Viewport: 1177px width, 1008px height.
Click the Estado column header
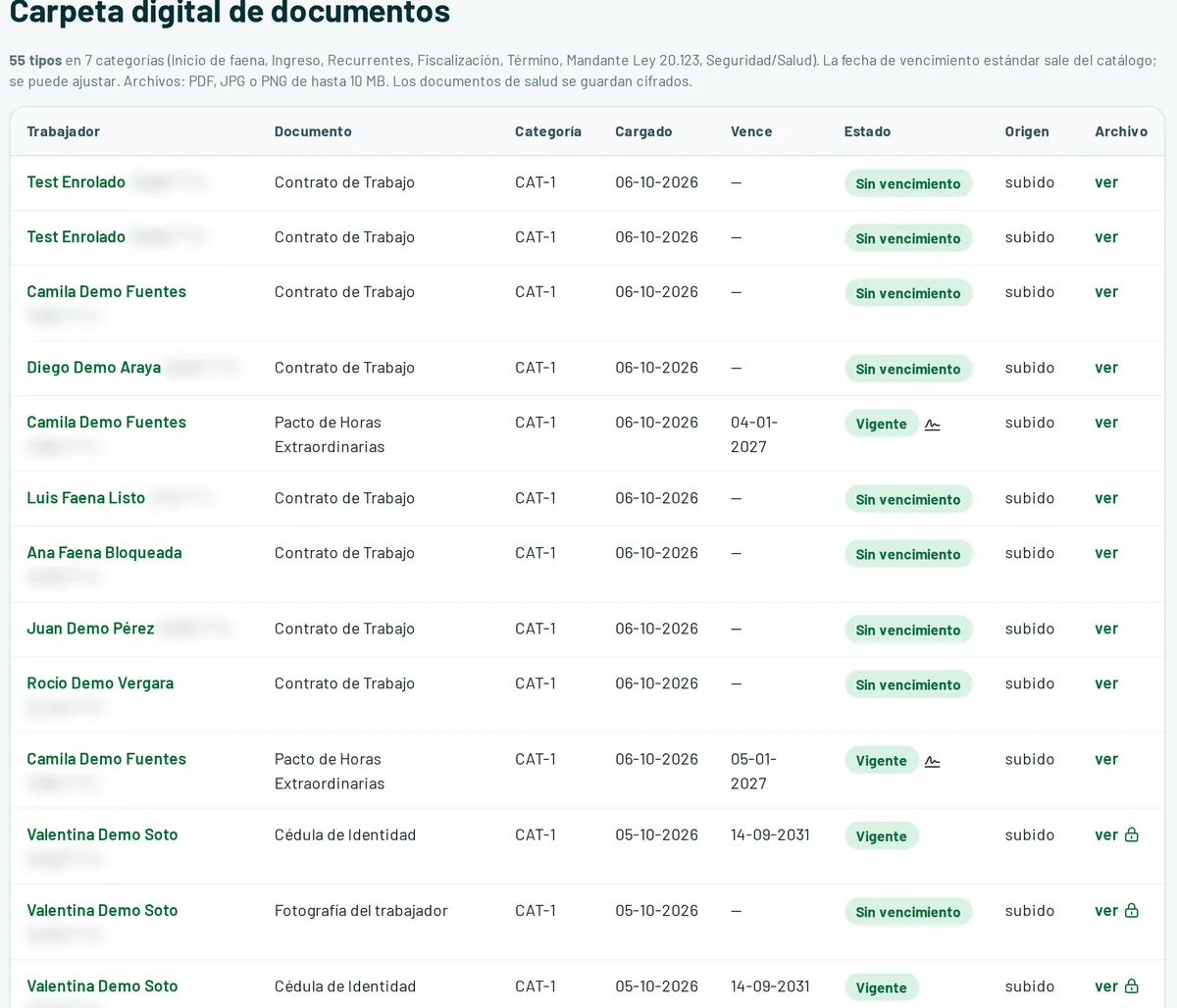pos(867,131)
